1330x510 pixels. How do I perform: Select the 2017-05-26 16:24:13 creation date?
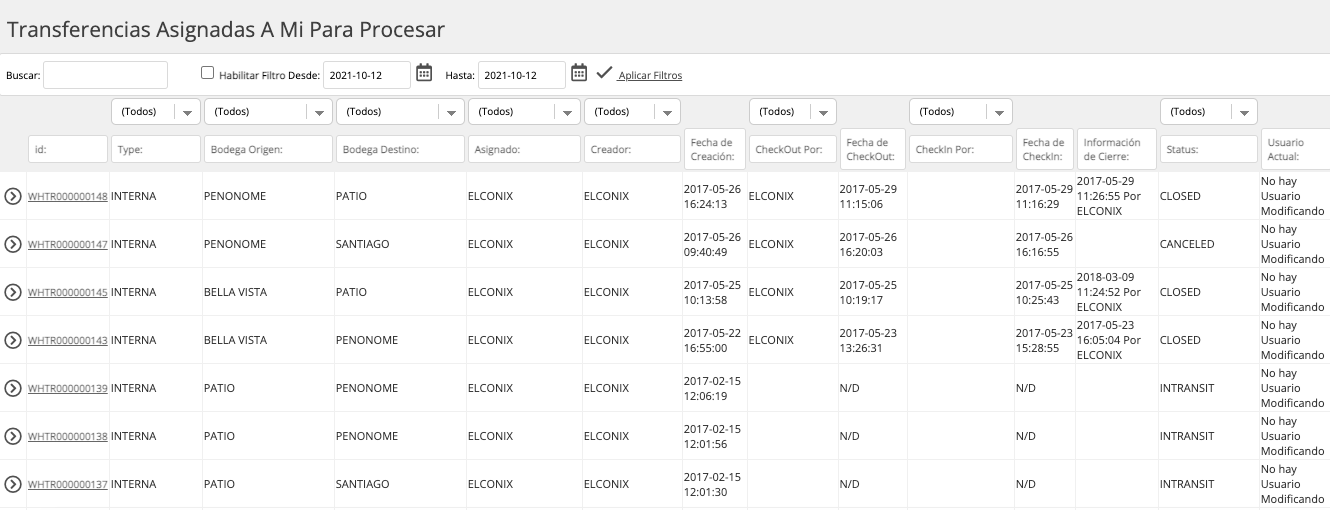(716, 196)
